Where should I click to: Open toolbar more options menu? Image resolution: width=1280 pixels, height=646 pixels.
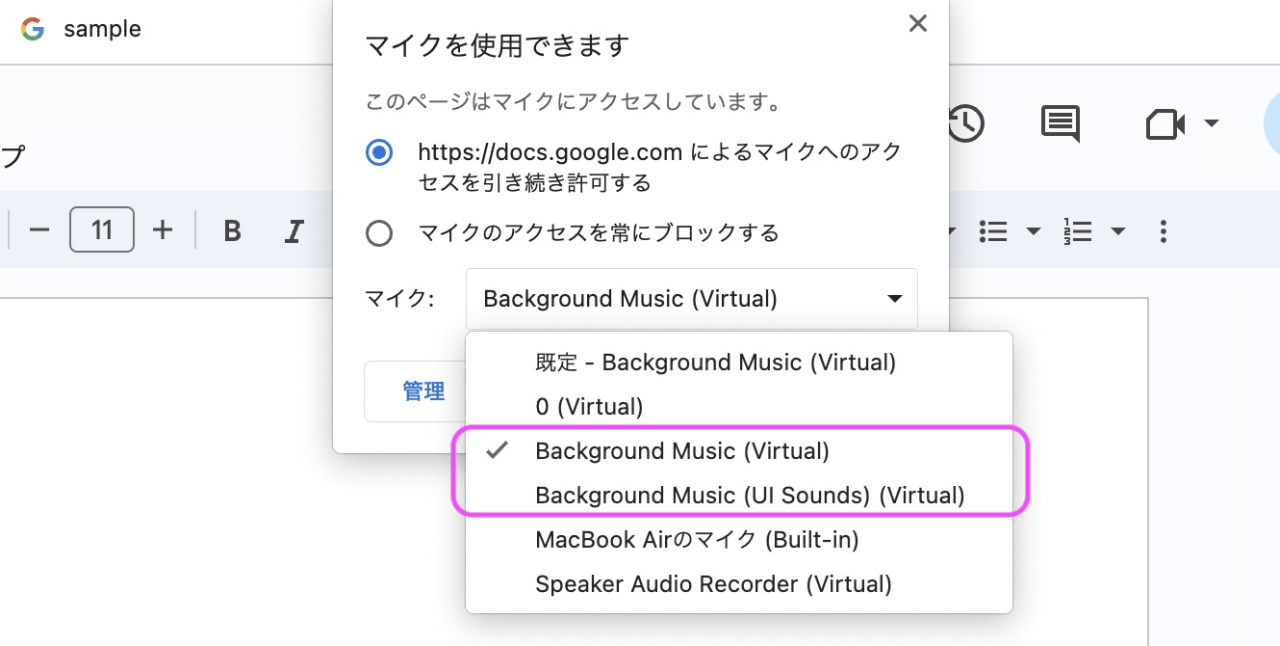(x=1163, y=232)
